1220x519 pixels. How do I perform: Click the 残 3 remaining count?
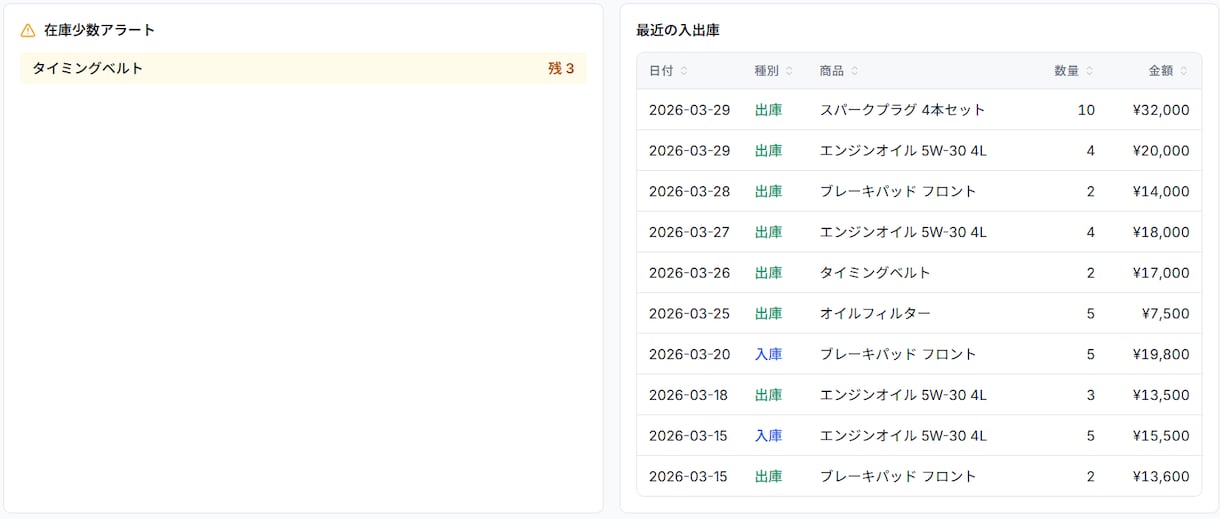pos(561,68)
